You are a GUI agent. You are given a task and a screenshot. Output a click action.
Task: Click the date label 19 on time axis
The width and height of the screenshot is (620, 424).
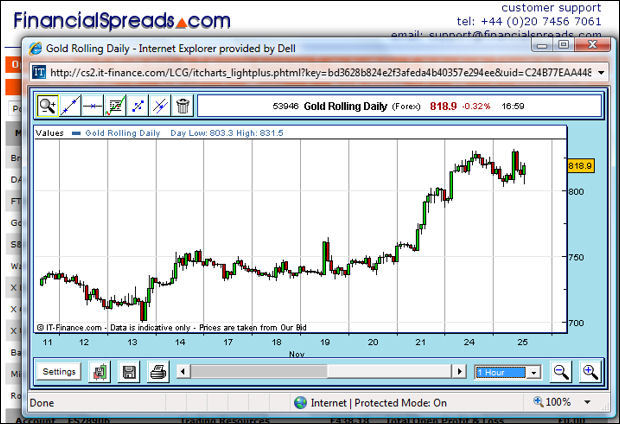[325, 342]
